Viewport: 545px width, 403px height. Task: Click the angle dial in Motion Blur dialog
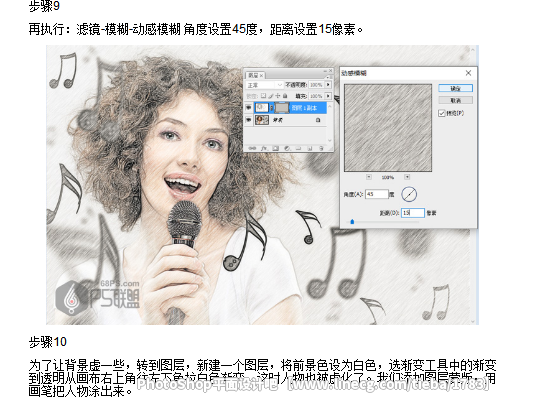coord(409,194)
